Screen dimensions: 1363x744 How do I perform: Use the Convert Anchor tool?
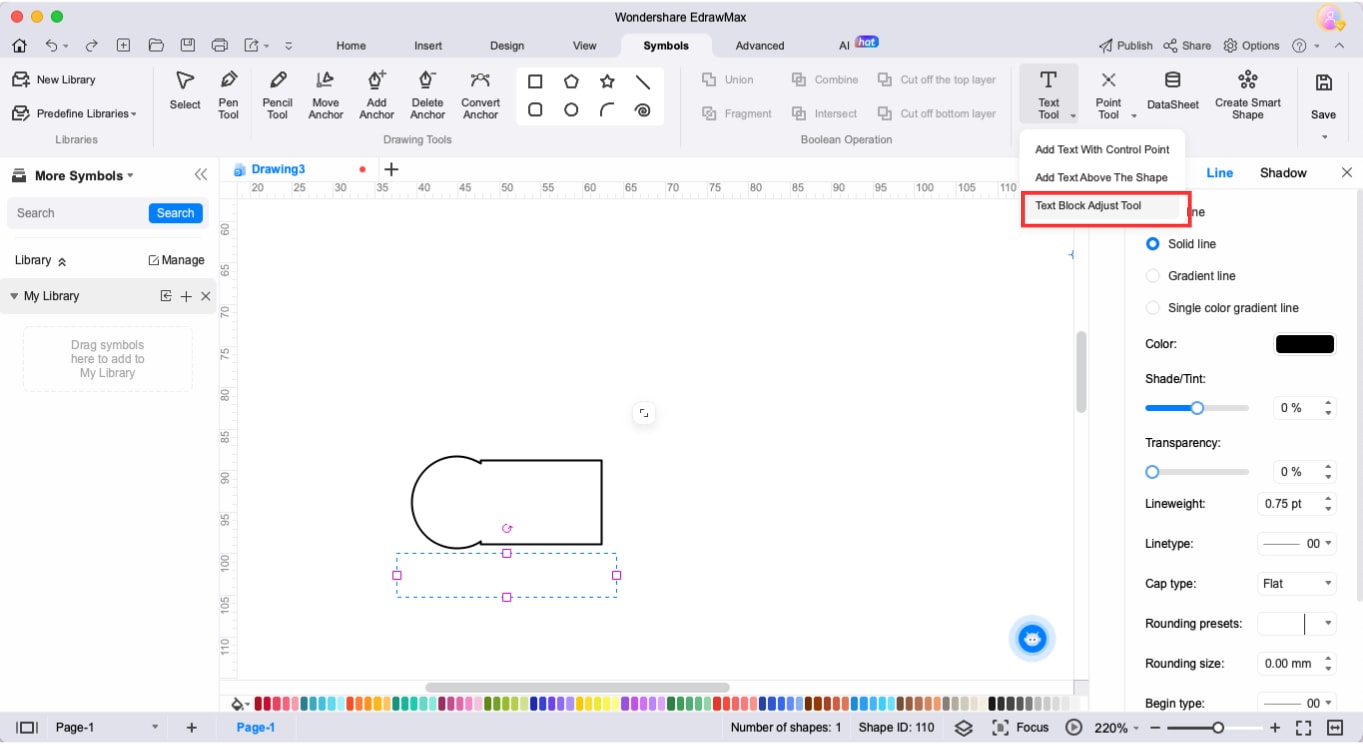point(480,94)
